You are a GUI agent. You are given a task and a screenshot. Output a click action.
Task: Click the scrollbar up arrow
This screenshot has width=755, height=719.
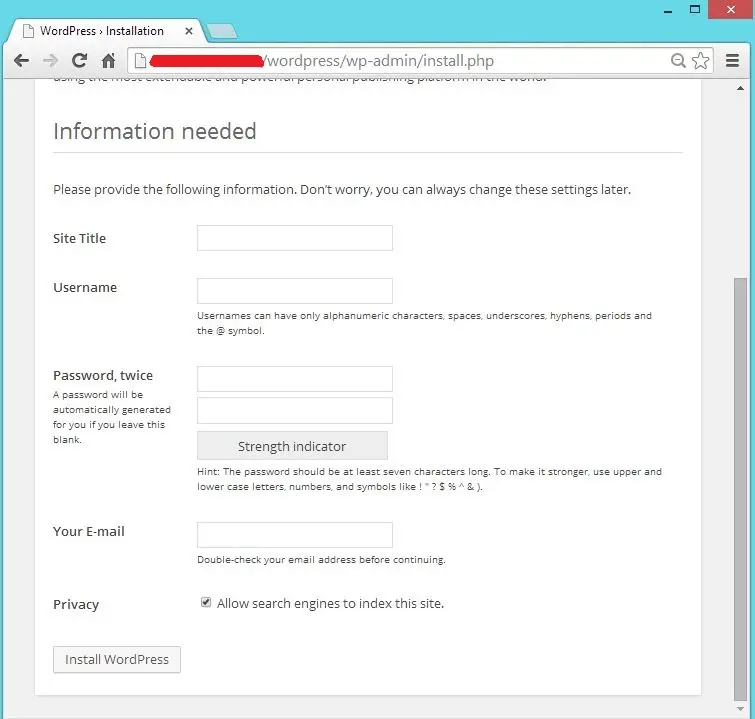(x=740, y=89)
